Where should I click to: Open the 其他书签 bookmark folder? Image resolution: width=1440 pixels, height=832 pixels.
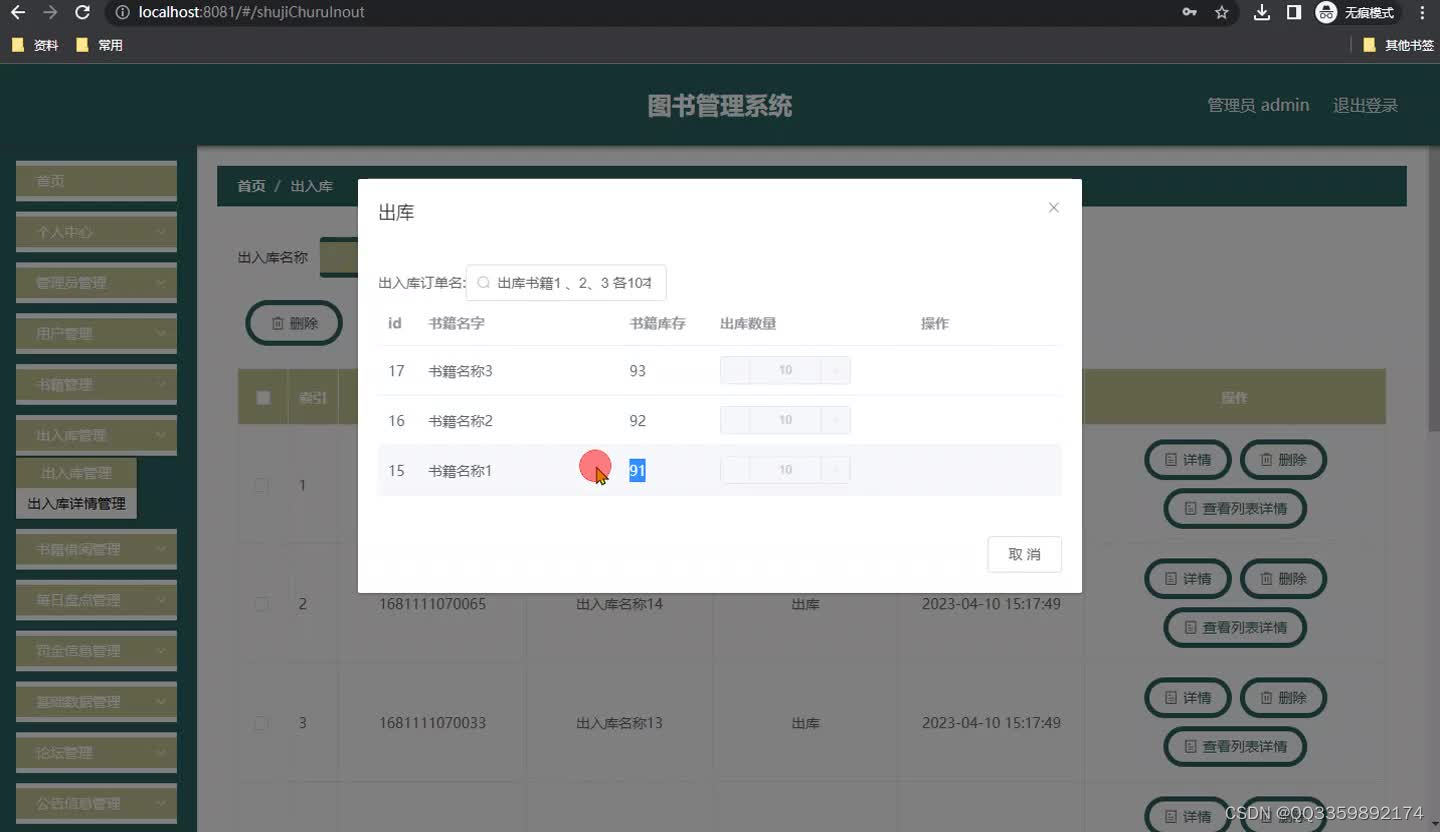point(1398,45)
